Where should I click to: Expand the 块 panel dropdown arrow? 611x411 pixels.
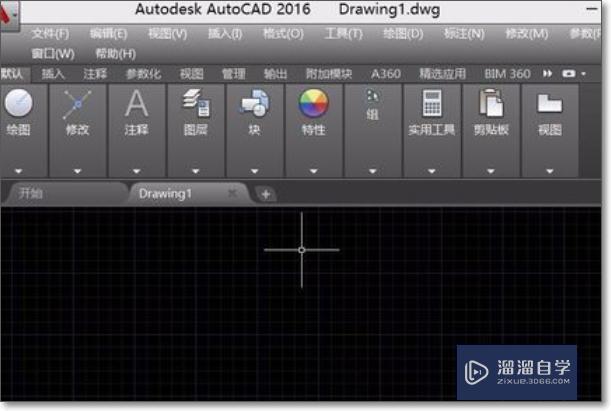pos(254,171)
